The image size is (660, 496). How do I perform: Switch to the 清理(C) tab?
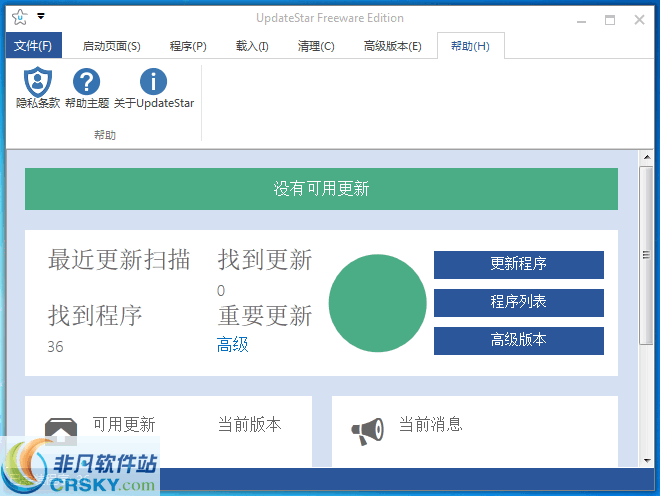pyautogui.click(x=316, y=46)
